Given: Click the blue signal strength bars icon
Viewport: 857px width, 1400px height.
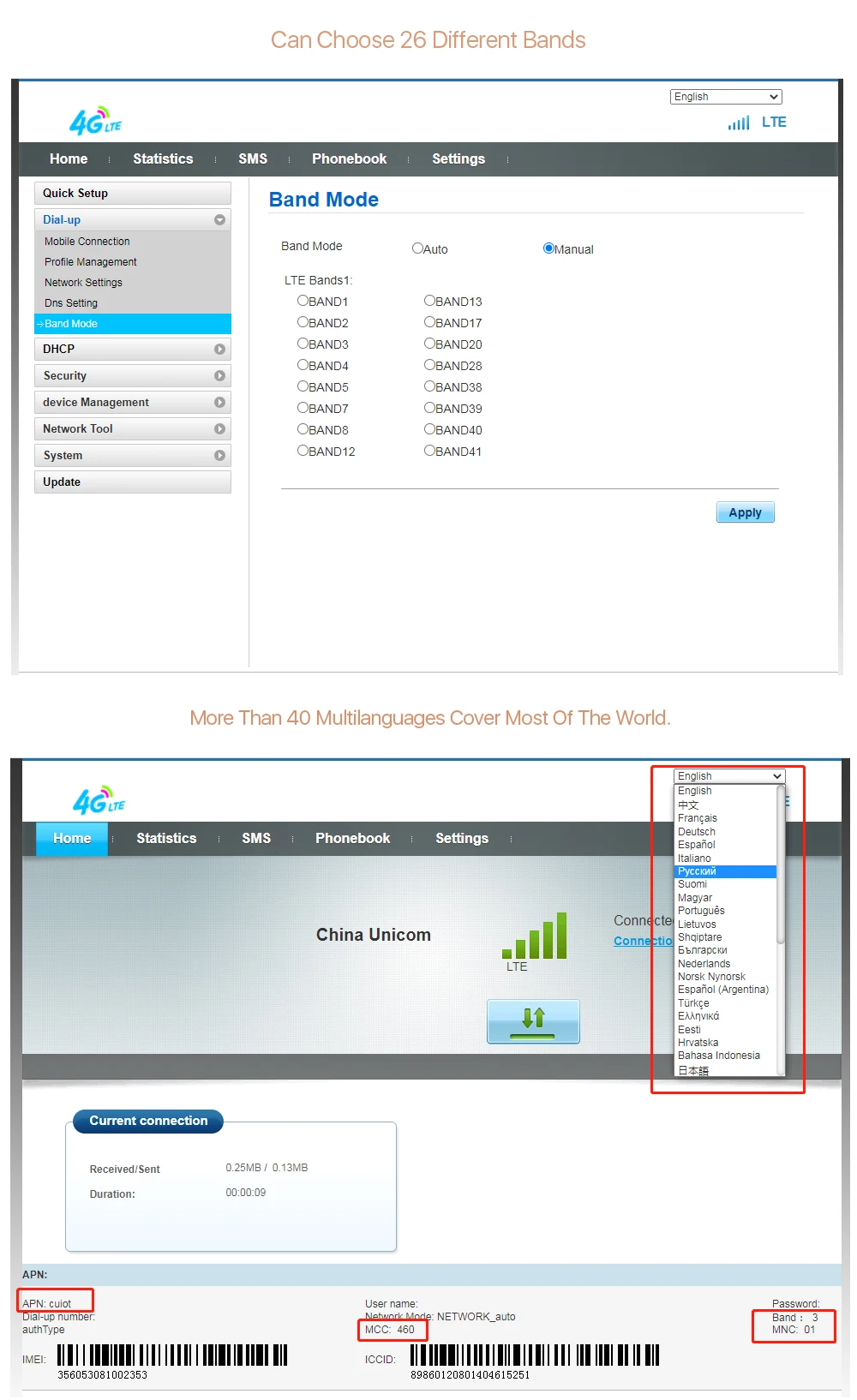Looking at the screenshot, I should tap(739, 123).
